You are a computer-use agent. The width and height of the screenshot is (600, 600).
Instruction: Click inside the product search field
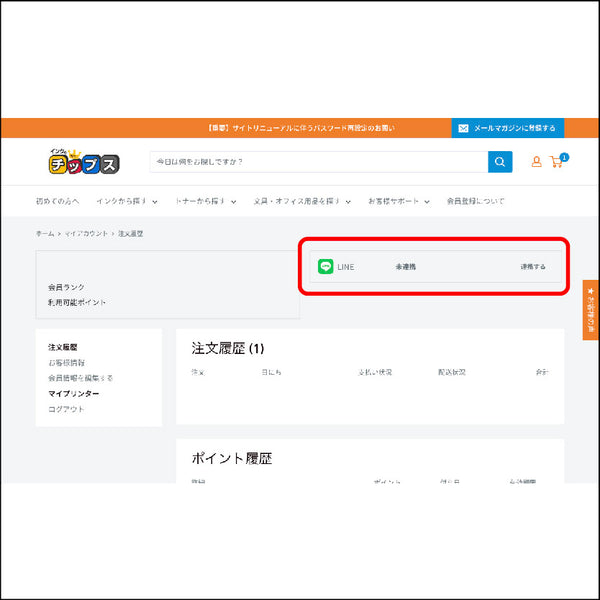318,162
